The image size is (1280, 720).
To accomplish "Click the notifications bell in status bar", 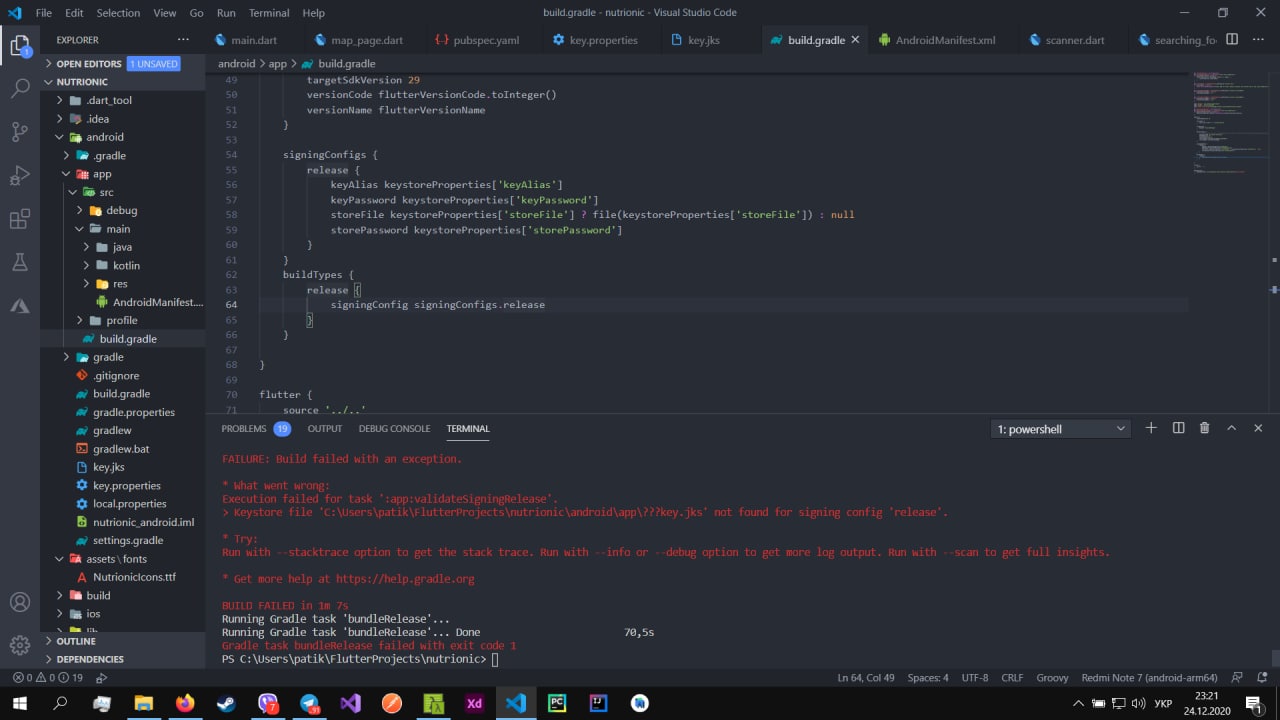I will pyautogui.click(x=1263, y=678).
